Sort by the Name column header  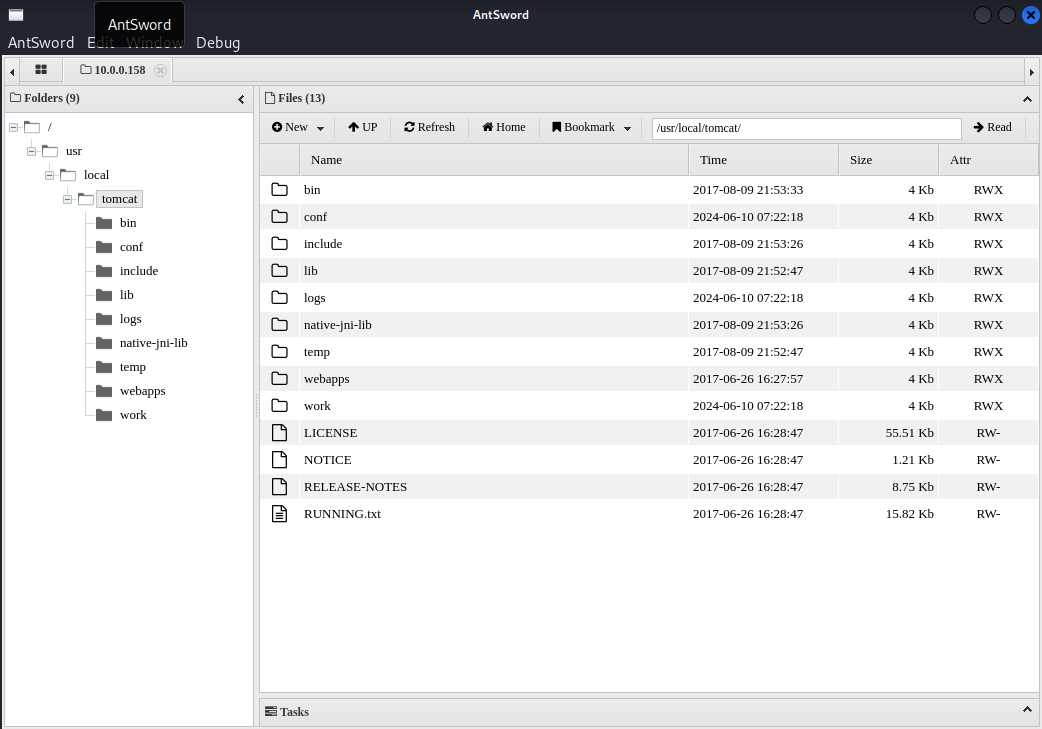494,160
